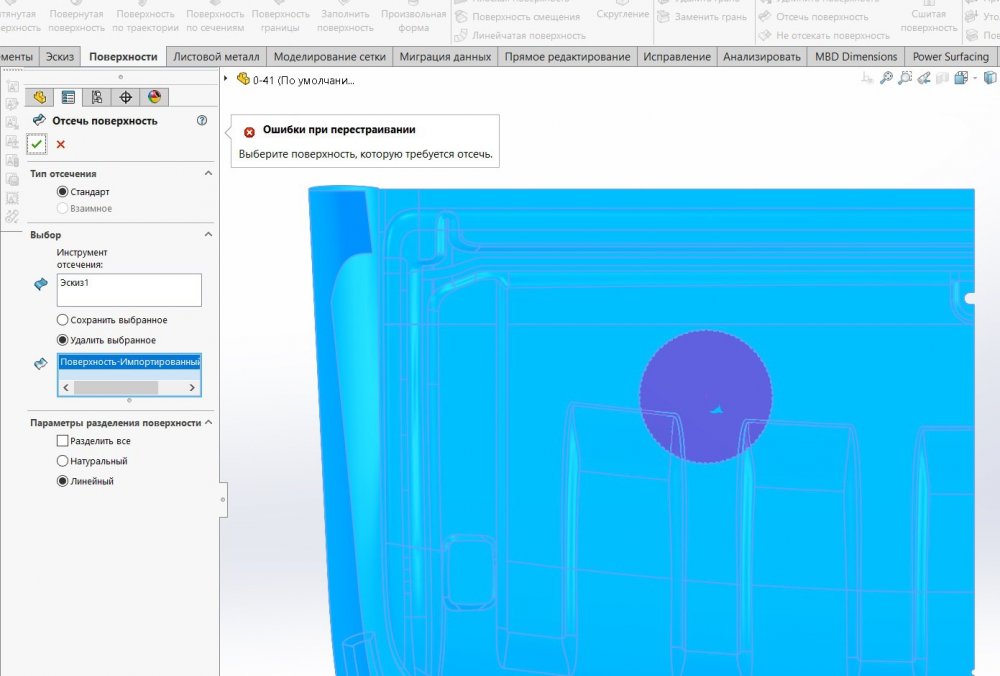Select the Натуральный split option

tap(62, 460)
